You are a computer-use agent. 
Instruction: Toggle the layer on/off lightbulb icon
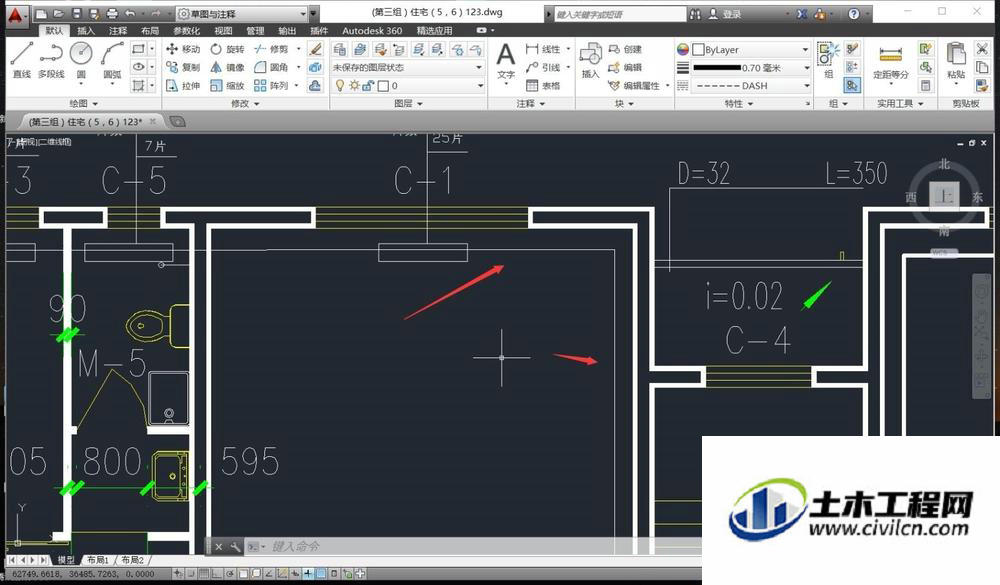340,85
